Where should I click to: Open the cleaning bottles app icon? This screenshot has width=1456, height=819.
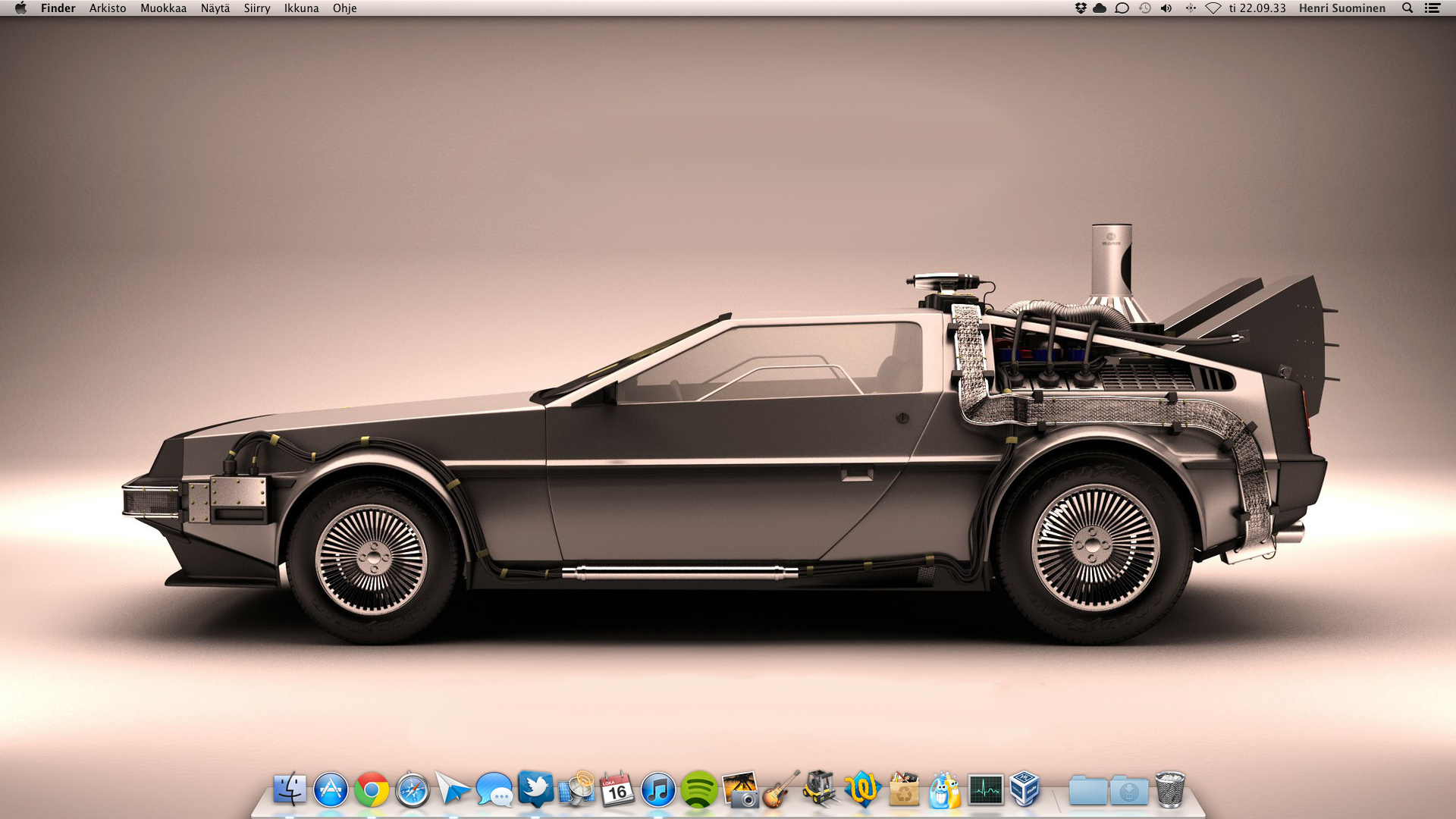click(945, 790)
